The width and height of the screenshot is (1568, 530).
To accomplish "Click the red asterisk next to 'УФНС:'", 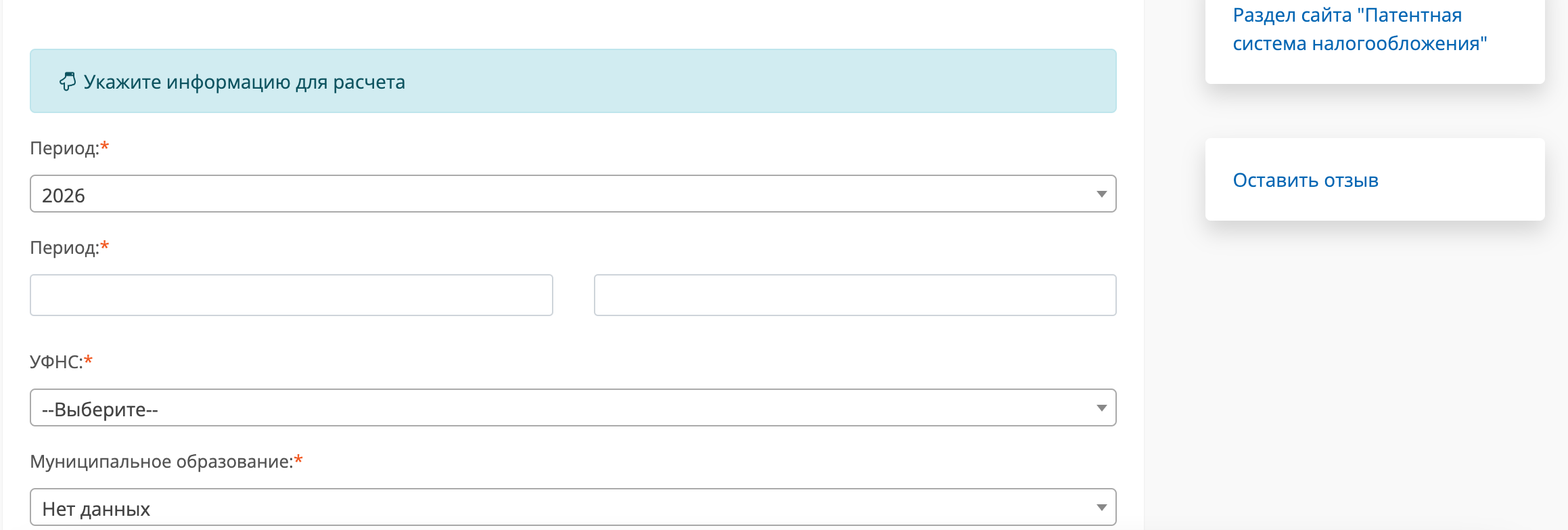I will click(89, 359).
